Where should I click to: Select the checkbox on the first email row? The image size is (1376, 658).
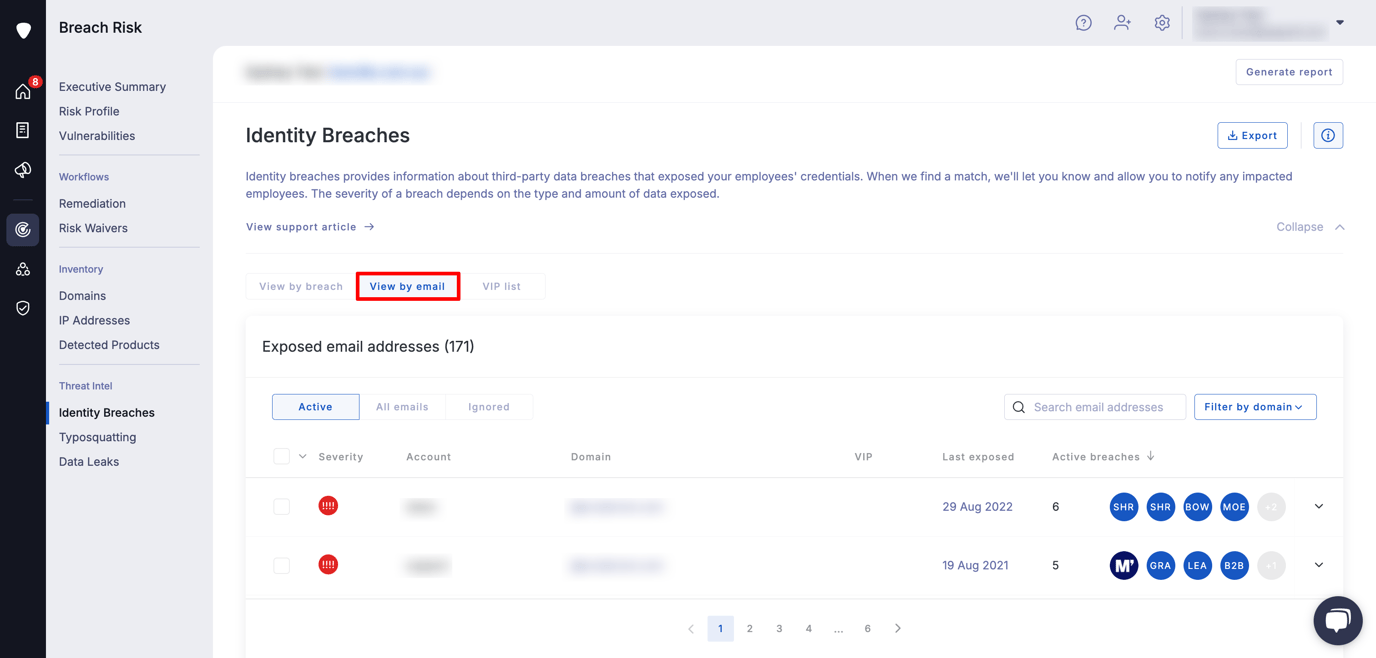(281, 506)
